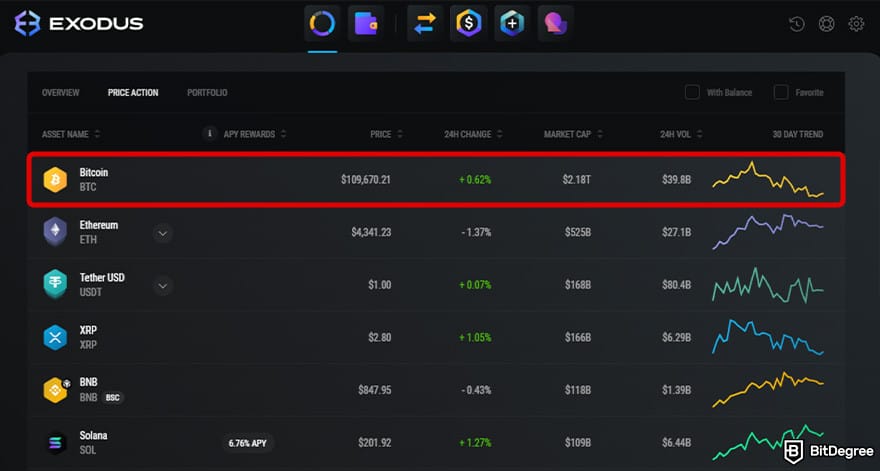This screenshot has height=471, width=880.
Task: Click BNB price $847.95
Action: click(x=374, y=390)
